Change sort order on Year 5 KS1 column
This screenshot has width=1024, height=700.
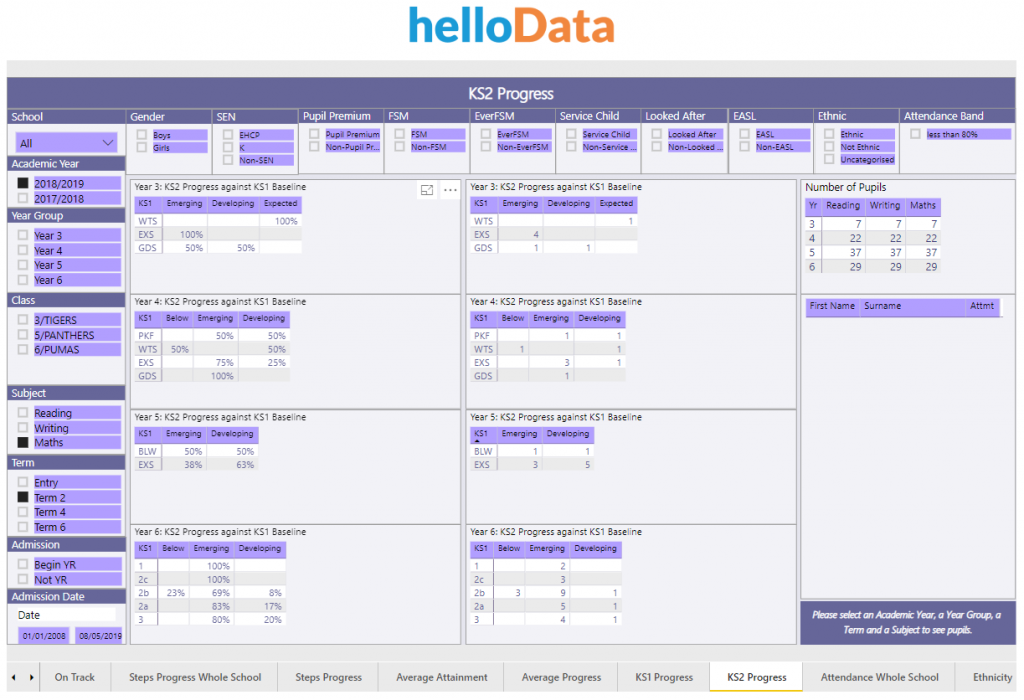click(481, 434)
